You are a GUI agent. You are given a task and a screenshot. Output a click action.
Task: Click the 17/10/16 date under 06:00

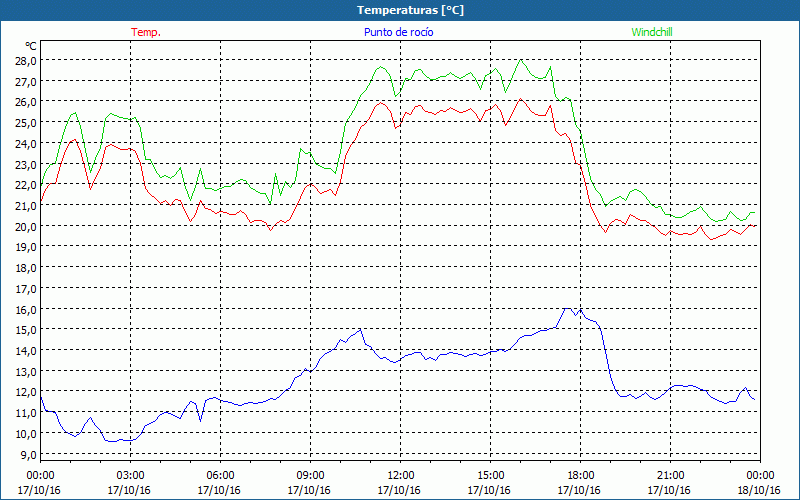point(219,490)
